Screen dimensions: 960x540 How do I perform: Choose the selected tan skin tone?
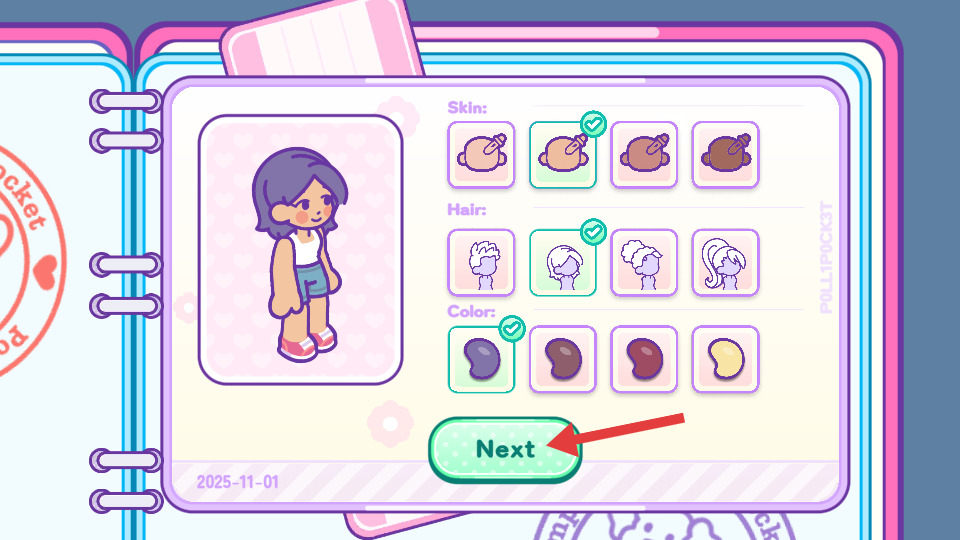coord(563,154)
